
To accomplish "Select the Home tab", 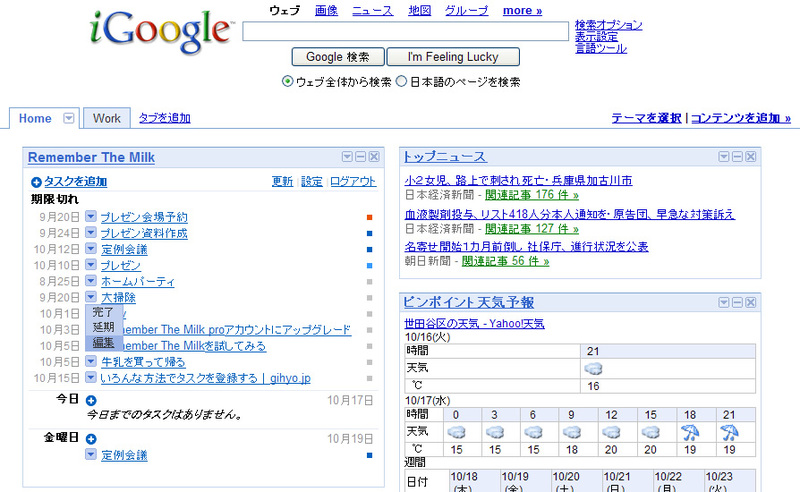I will [35, 118].
